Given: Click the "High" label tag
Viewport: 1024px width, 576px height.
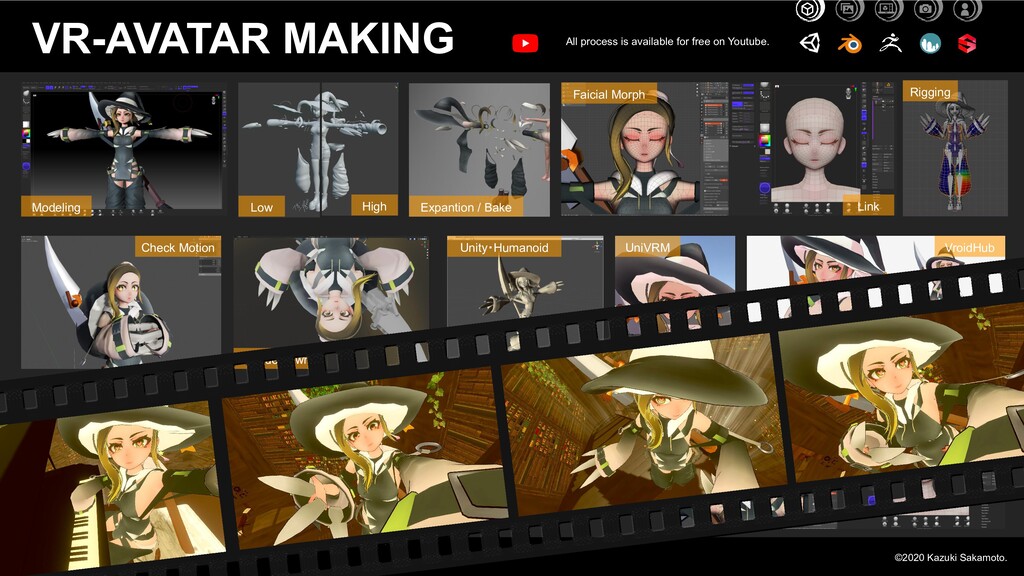Looking at the screenshot, I should tap(374, 206).
